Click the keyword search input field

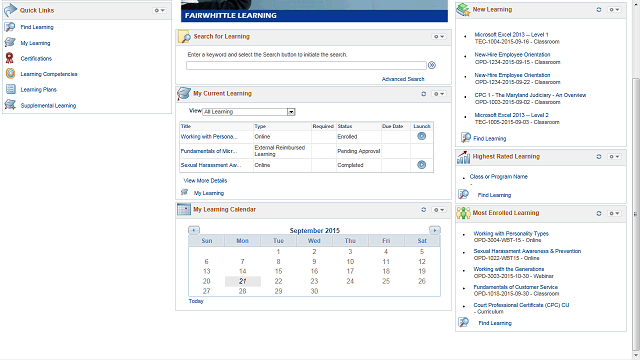(x=307, y=65)
